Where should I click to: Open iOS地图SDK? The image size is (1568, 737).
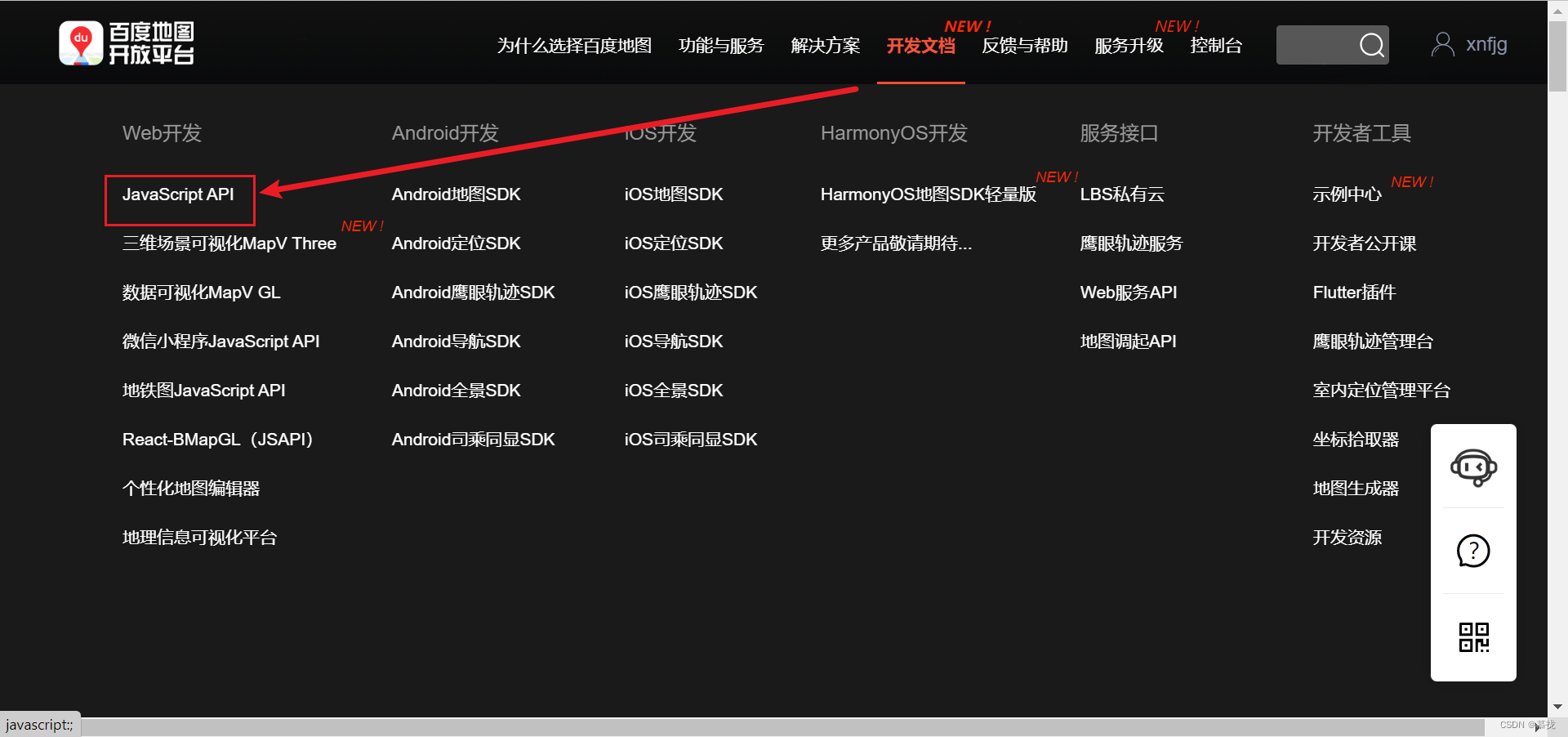point(674,194)
